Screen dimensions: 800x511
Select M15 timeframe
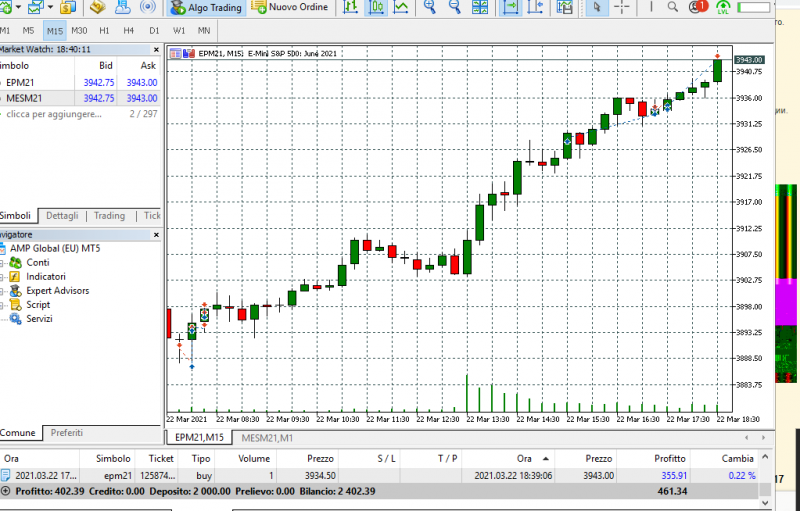tap(55, 31)
